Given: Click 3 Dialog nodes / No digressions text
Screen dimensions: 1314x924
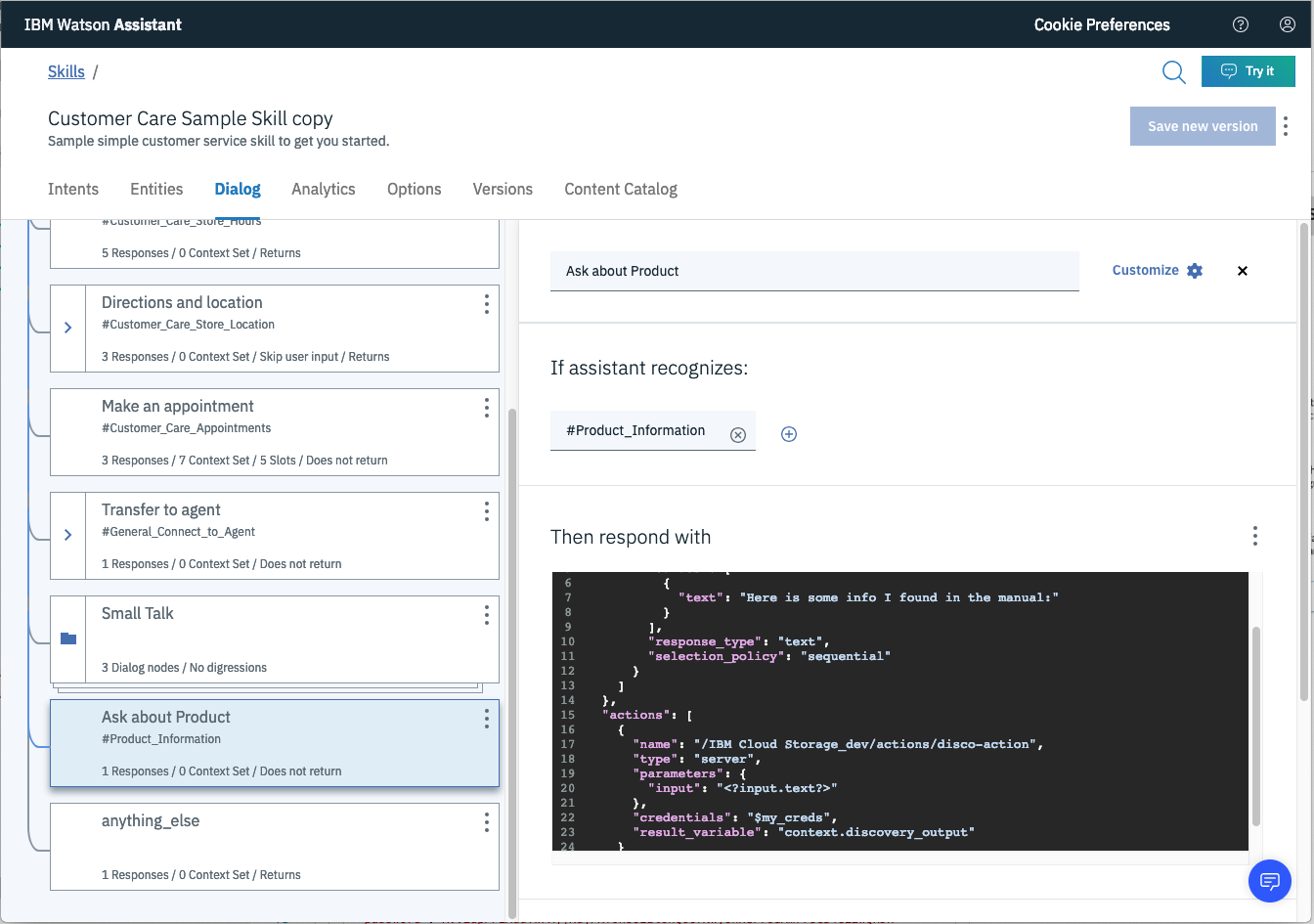Looking at the screenshot, I should [184, 668].
